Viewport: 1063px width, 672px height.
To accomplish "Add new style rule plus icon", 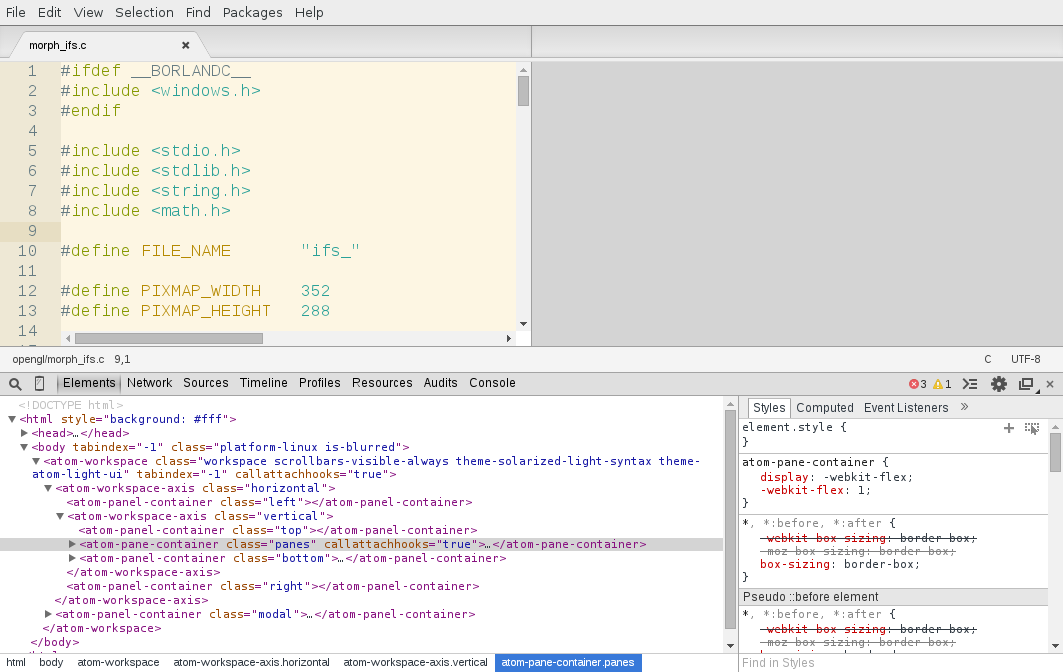I will tap(1009, 428).
